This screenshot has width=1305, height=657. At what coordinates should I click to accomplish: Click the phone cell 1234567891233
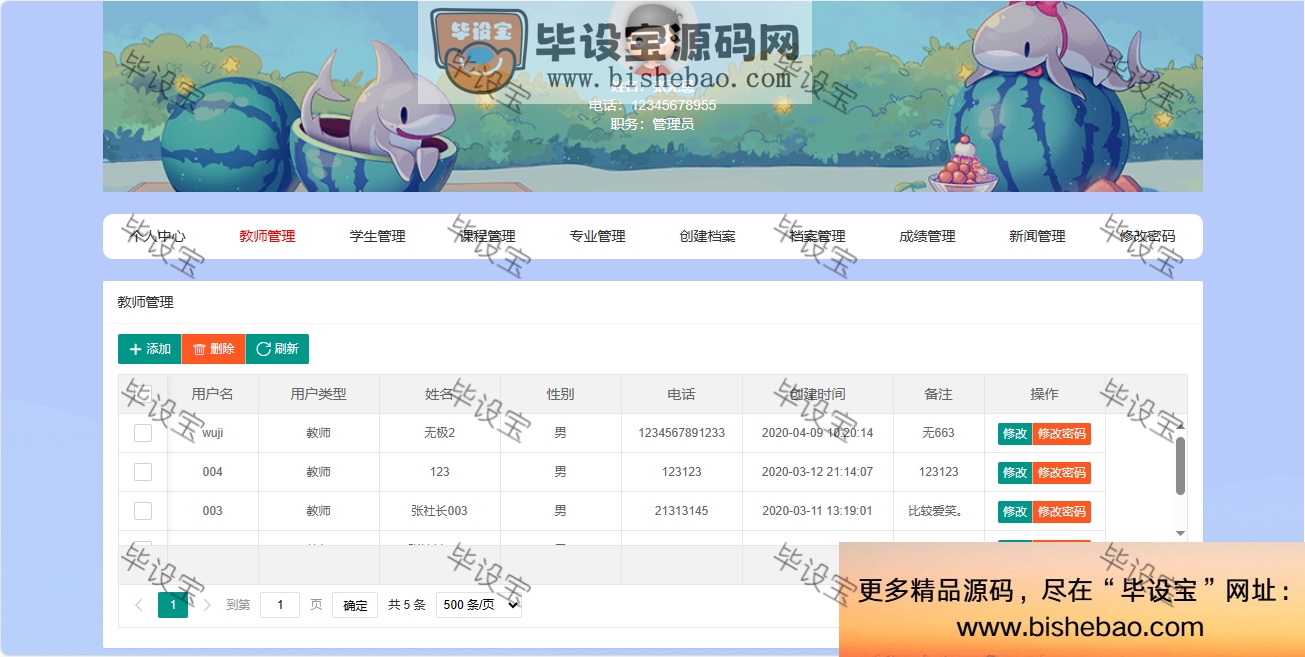[x=681, y=433]
